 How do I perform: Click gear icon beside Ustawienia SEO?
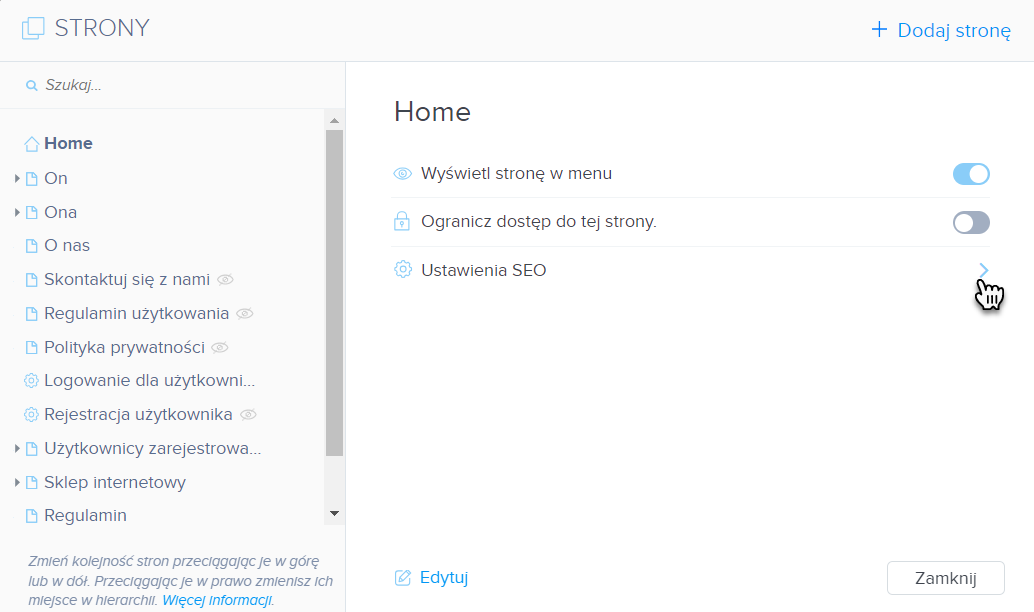coord(402,270)
